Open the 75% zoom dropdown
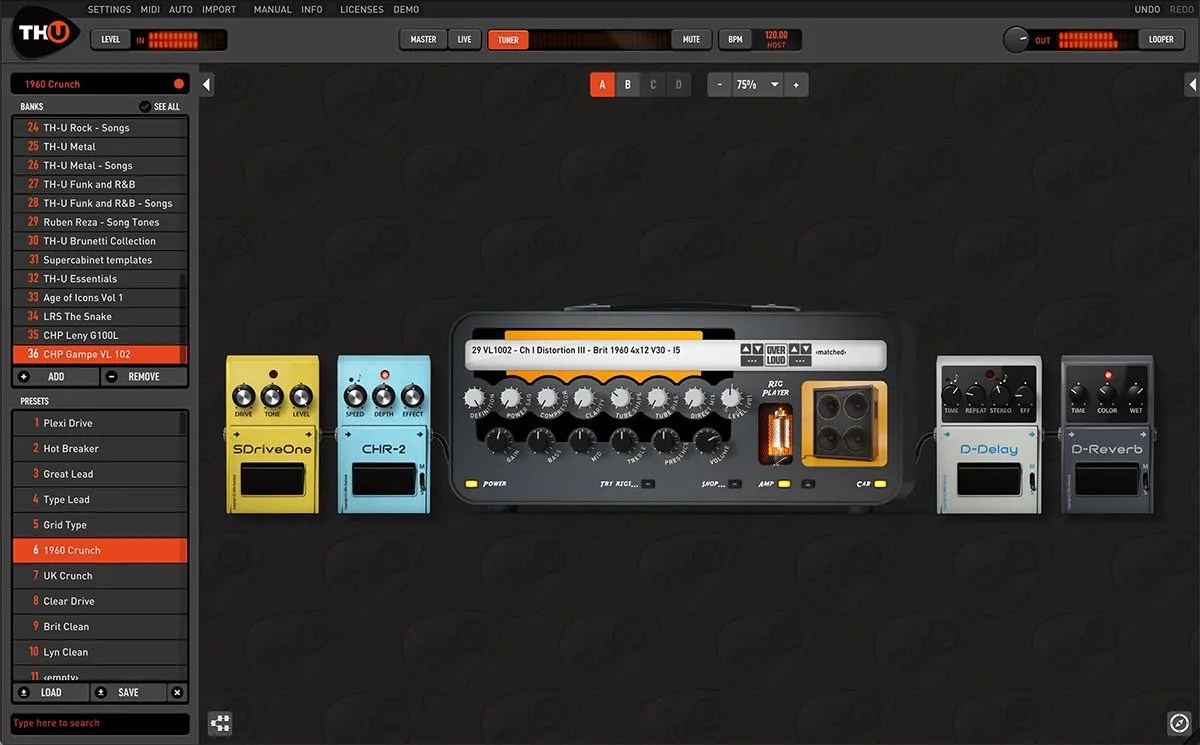The image size is (1200, 745). pos(758,85)
